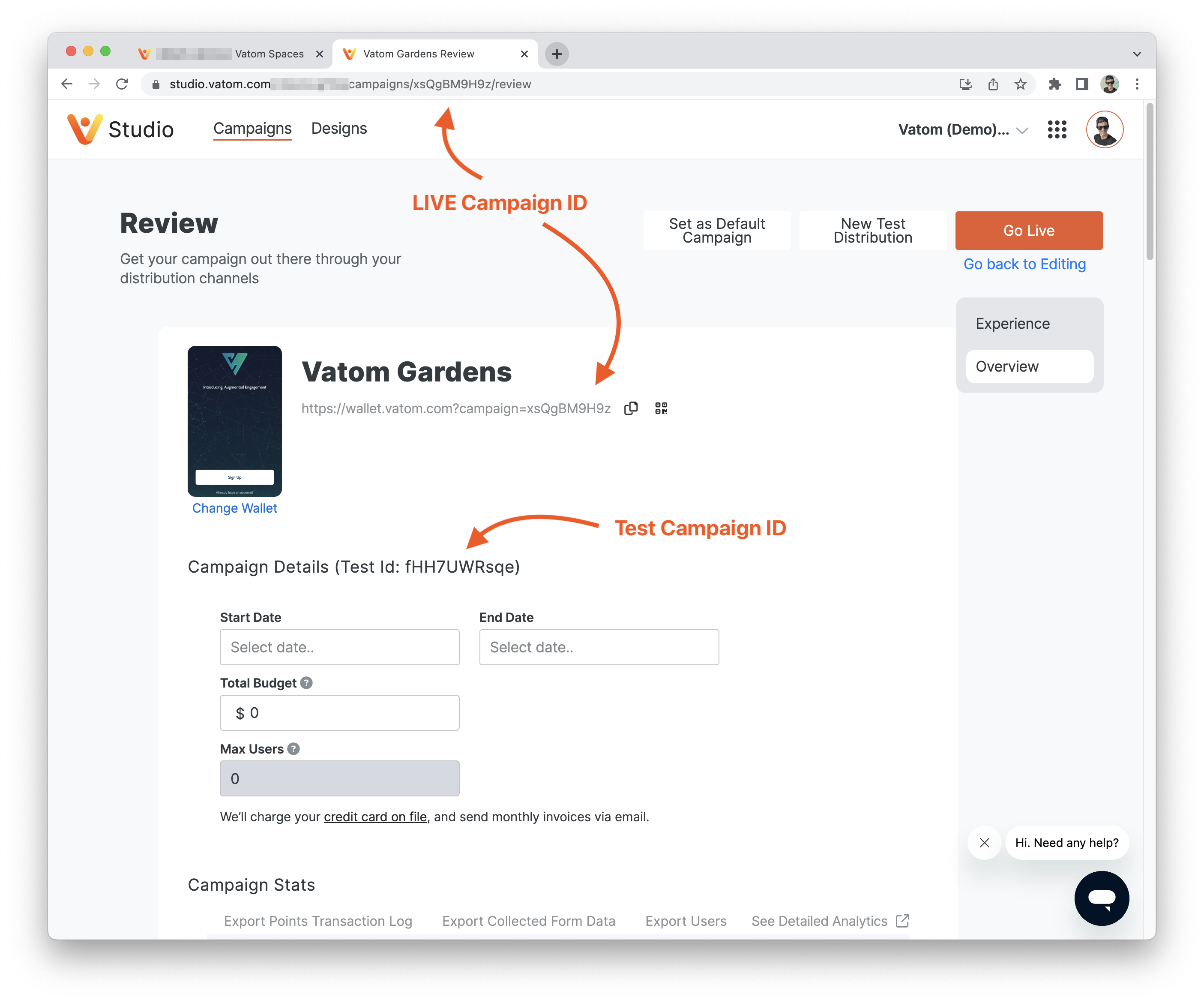Screen dimensions: 1204x1003
Task: Copy the wallet campaign URL
Action: (631, 408)
